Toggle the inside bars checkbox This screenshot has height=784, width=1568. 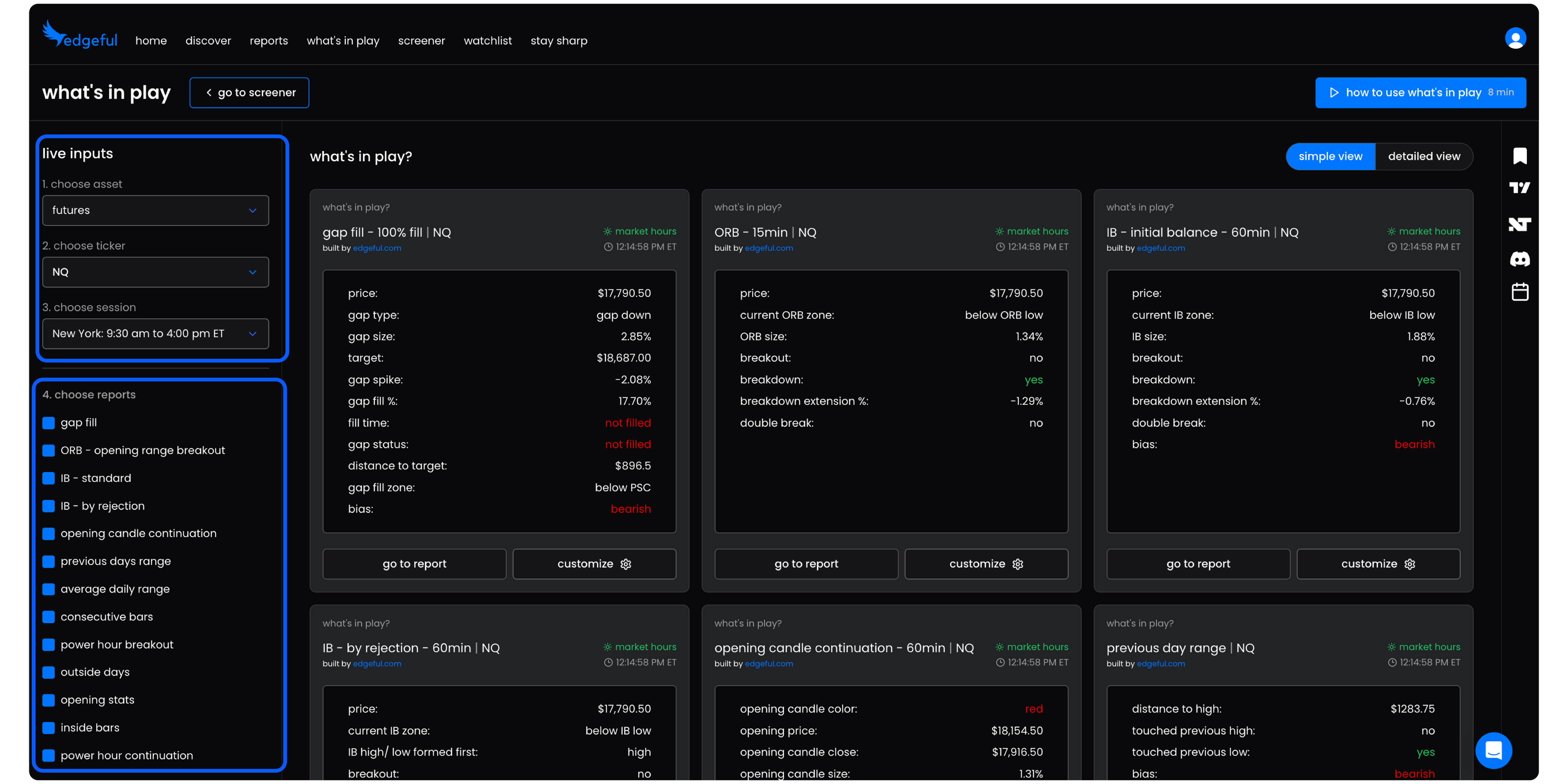click(49, 728)
